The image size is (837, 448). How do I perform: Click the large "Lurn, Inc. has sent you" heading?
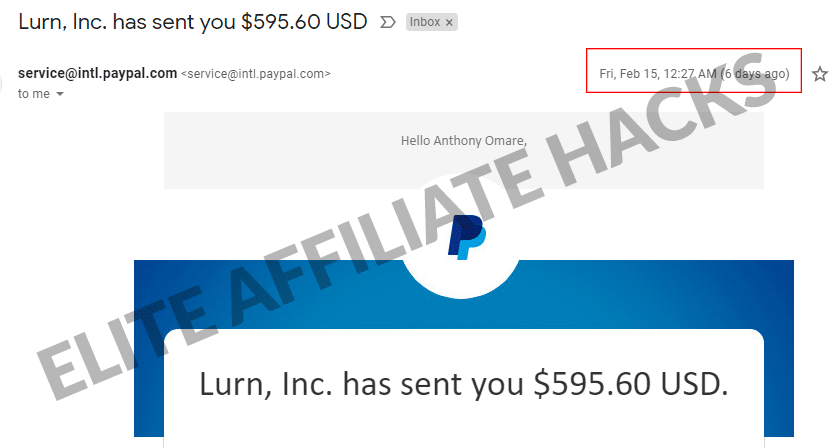point(361,384)
